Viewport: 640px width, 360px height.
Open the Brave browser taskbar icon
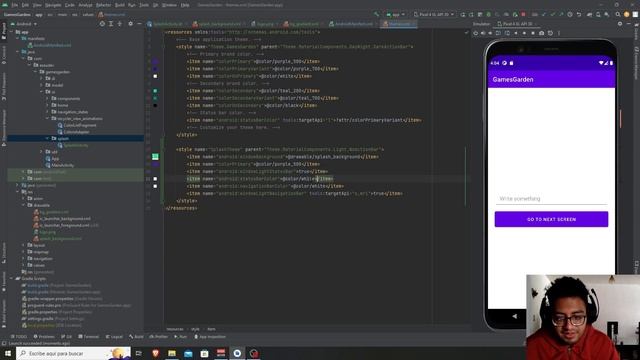(x=155, y=353)
